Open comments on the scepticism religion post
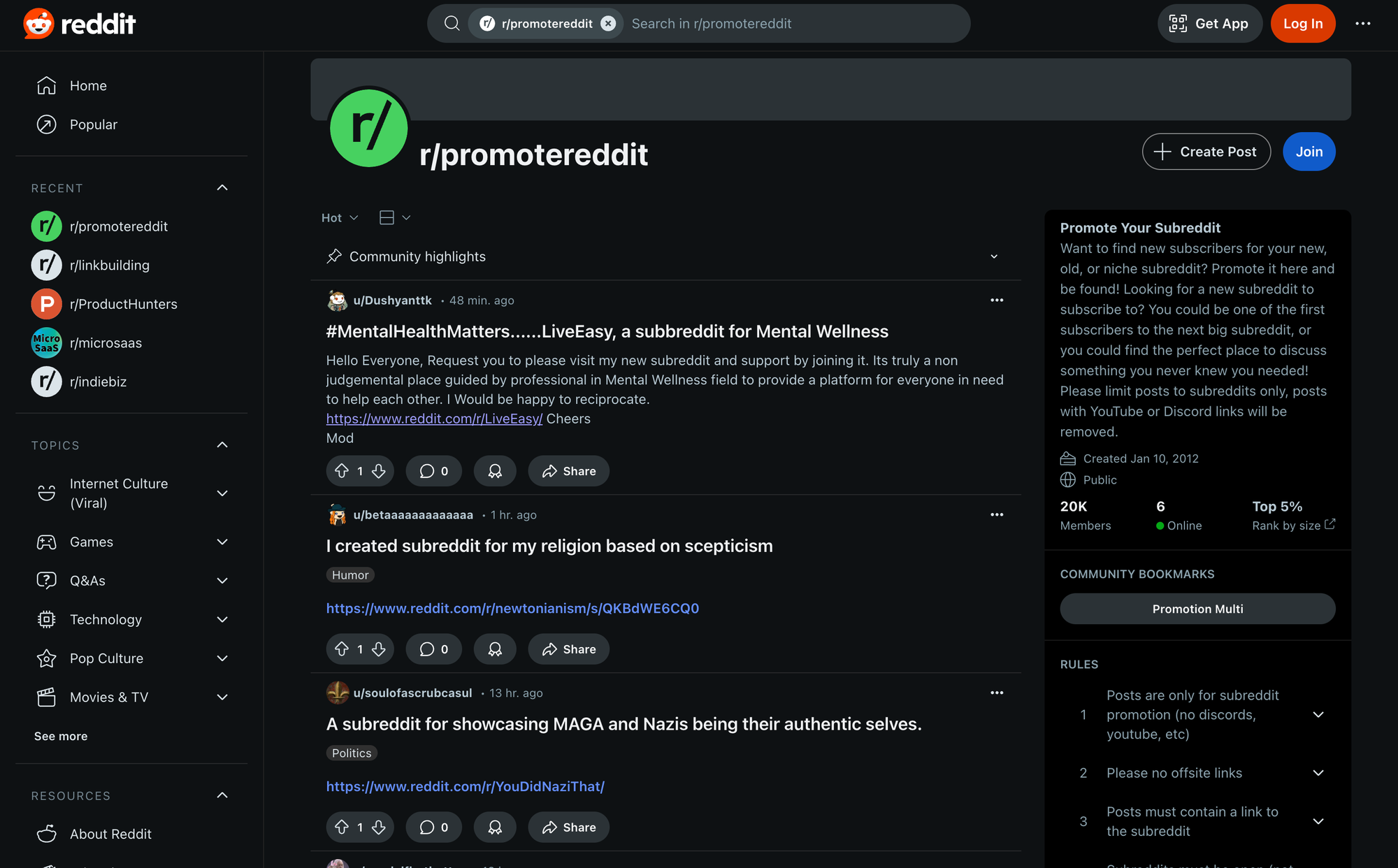Screen dimensions: 1398x868 click(434, 649)
